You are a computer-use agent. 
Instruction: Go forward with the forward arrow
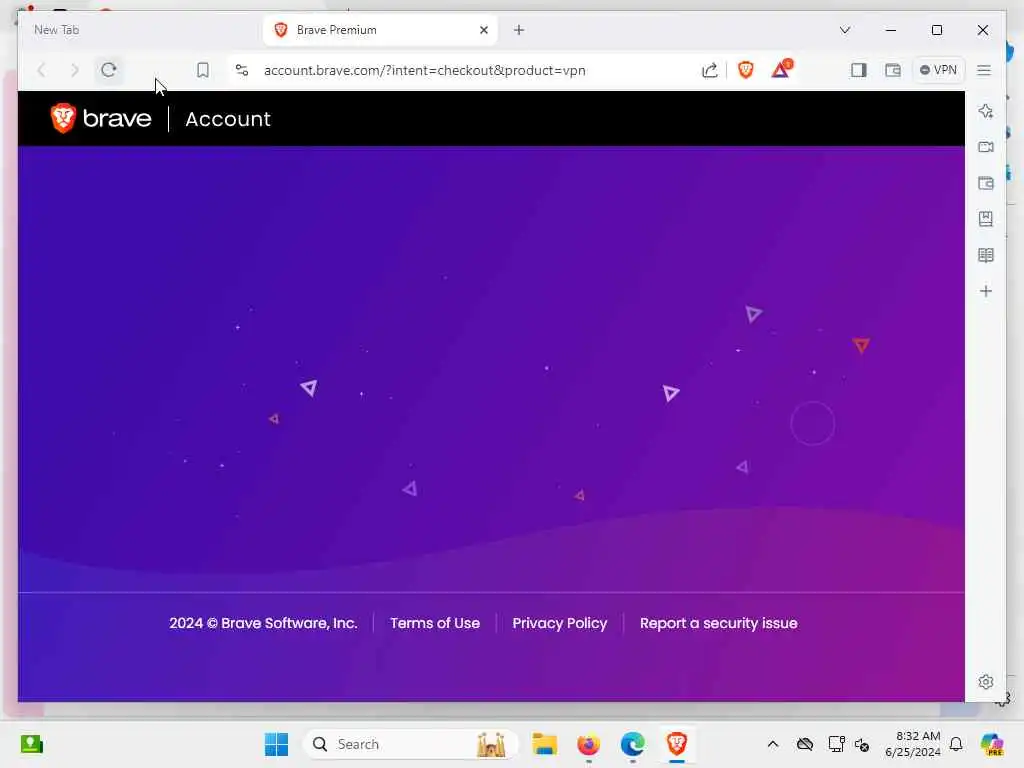coord(74,70)
